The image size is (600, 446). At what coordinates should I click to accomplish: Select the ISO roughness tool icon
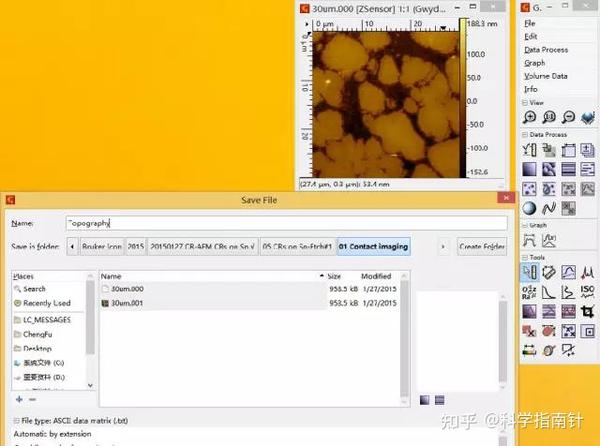(x=588, y=292)
